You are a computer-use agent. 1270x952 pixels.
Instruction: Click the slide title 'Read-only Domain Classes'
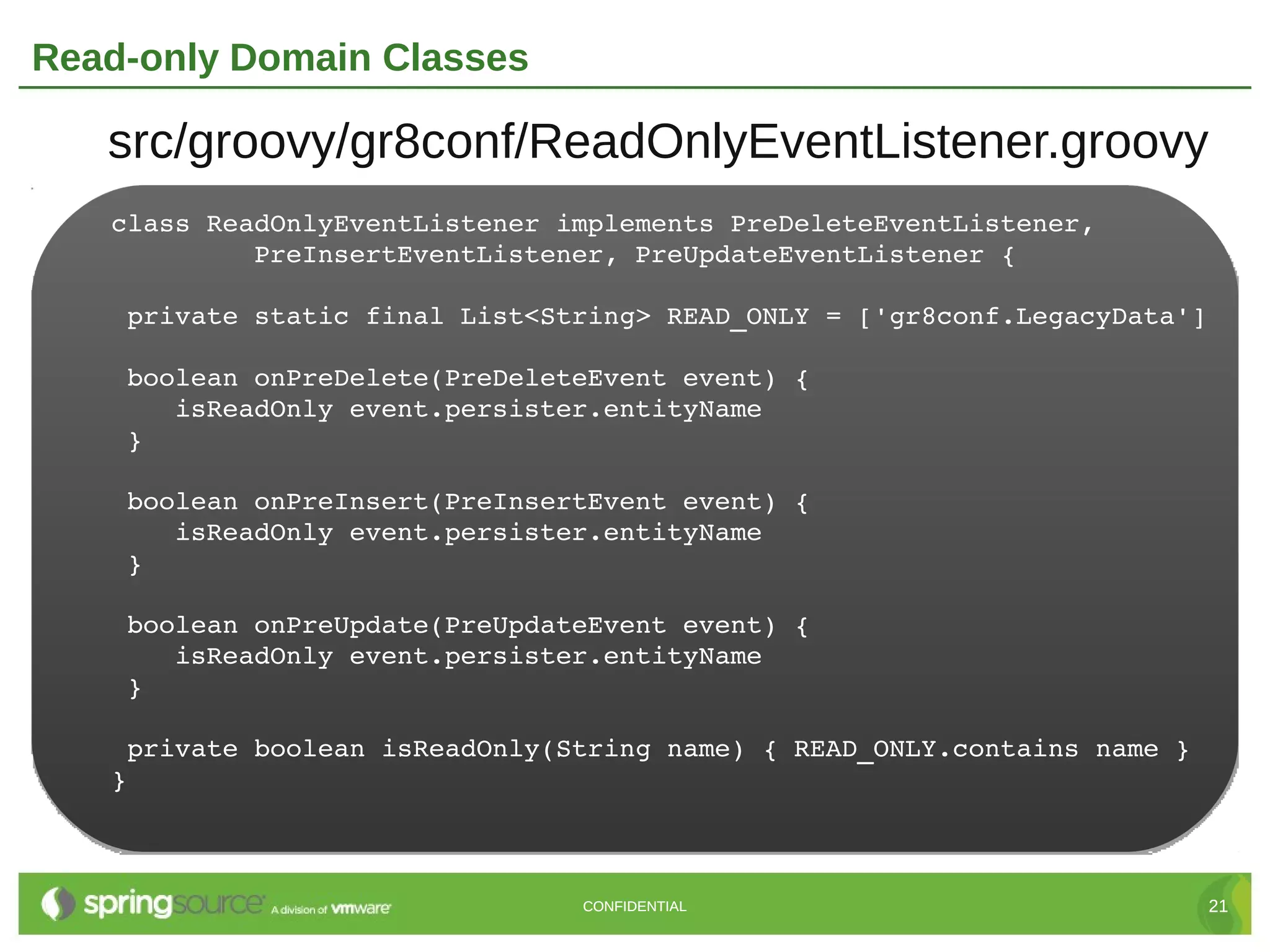(x=280, y=58)
